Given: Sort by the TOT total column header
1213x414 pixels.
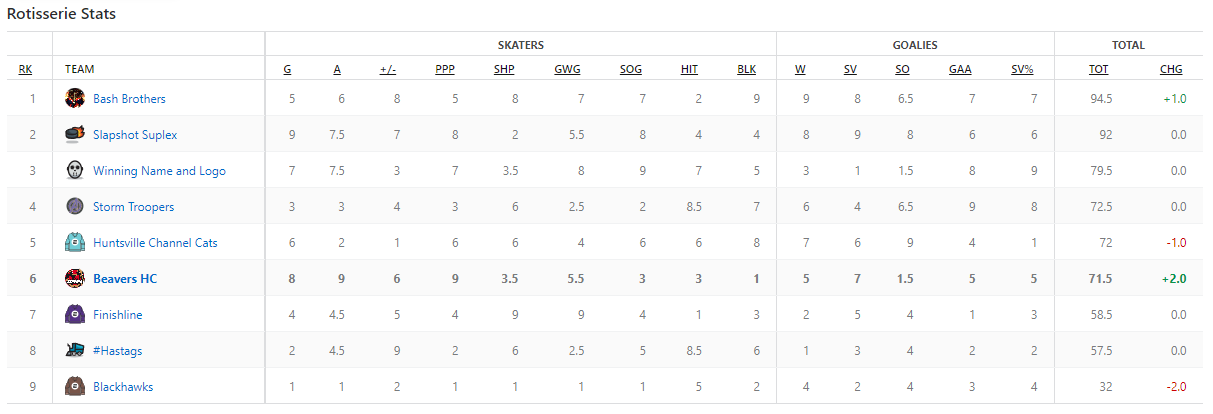Looking at the screenshot, I should (x=1098, y=70).
